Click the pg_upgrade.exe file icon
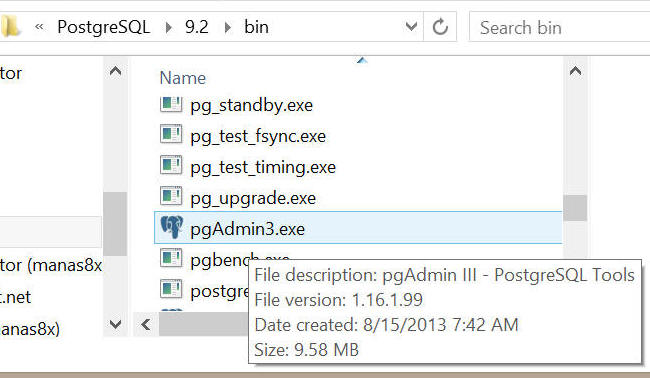650x378 pixels. (x=171, y=196)
